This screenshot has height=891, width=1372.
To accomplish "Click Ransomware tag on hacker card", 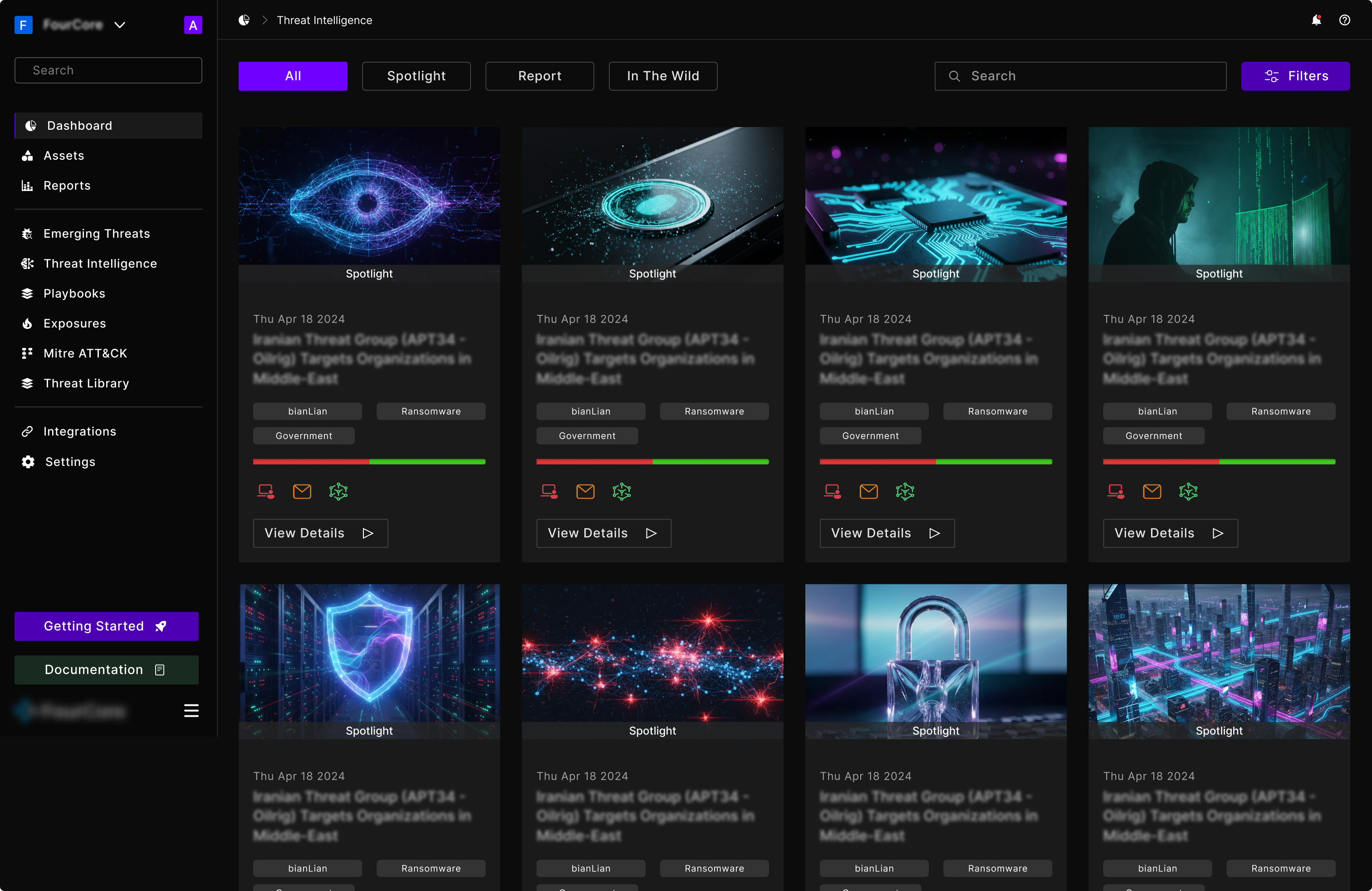I will pyautogui.click(x=1281, y=411).
